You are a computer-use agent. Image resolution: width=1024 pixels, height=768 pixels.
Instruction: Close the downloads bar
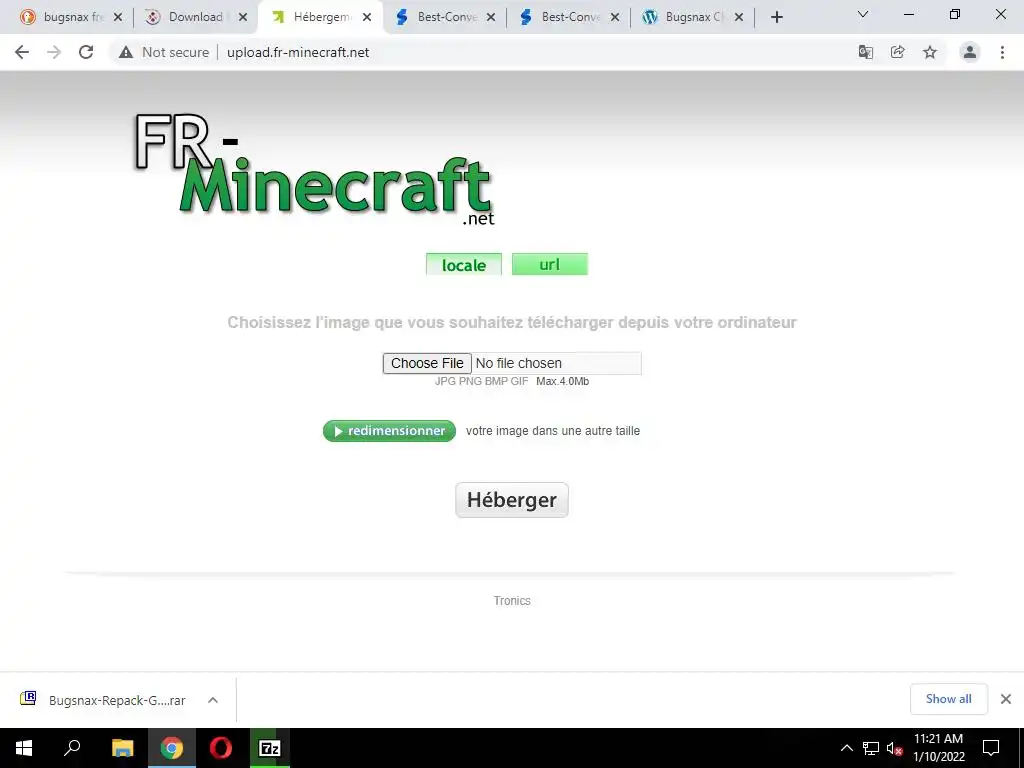tap(1006, 699)
